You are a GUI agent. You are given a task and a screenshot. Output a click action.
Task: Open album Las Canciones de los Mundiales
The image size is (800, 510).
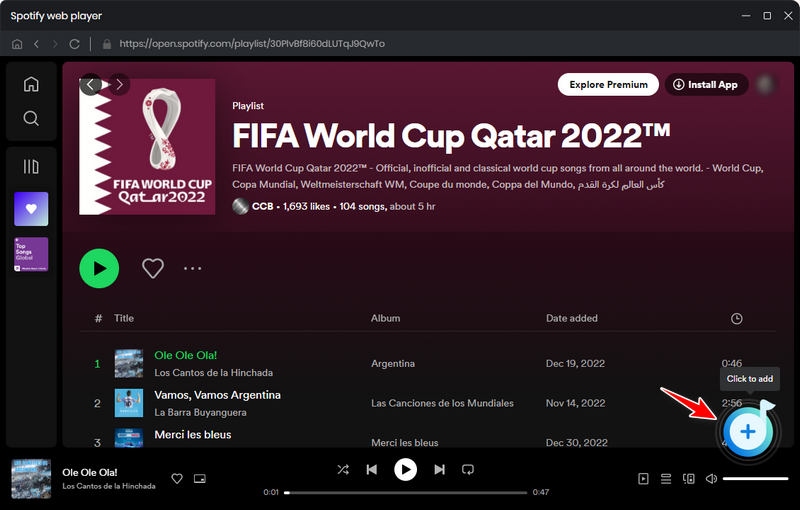click(442, 403)
